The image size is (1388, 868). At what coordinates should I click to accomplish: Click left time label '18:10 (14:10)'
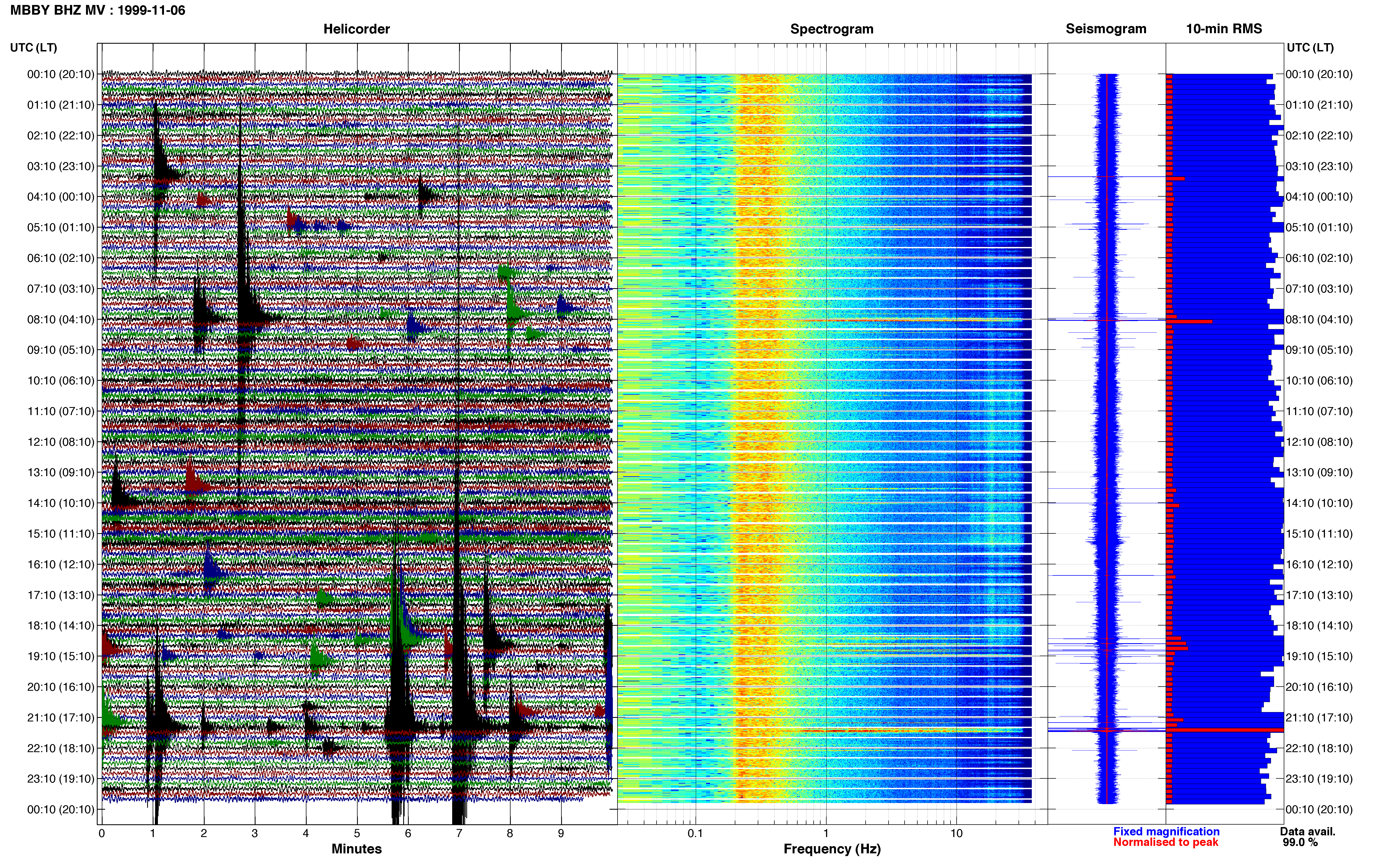tap(61, 626)
